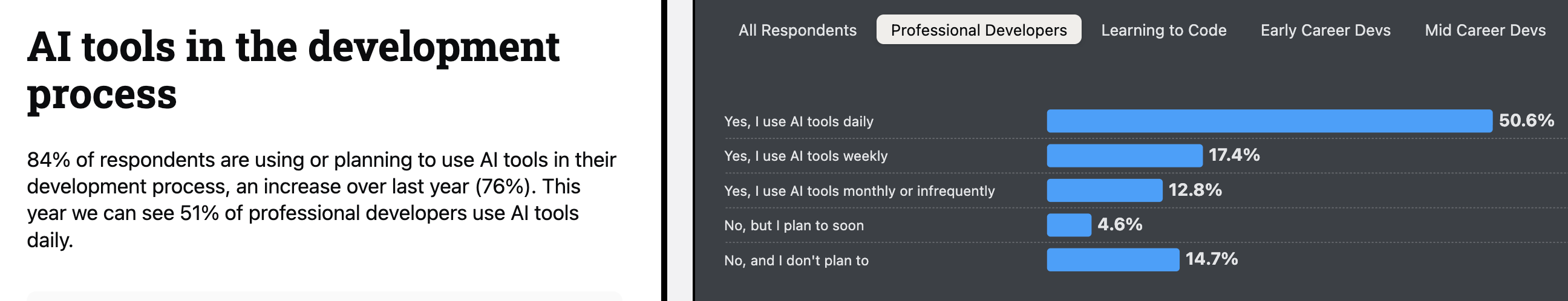The height and width of the screenshot is (301, 1568).
Task: Click the monthly or infrequently bar
Action: [1103, 190]
